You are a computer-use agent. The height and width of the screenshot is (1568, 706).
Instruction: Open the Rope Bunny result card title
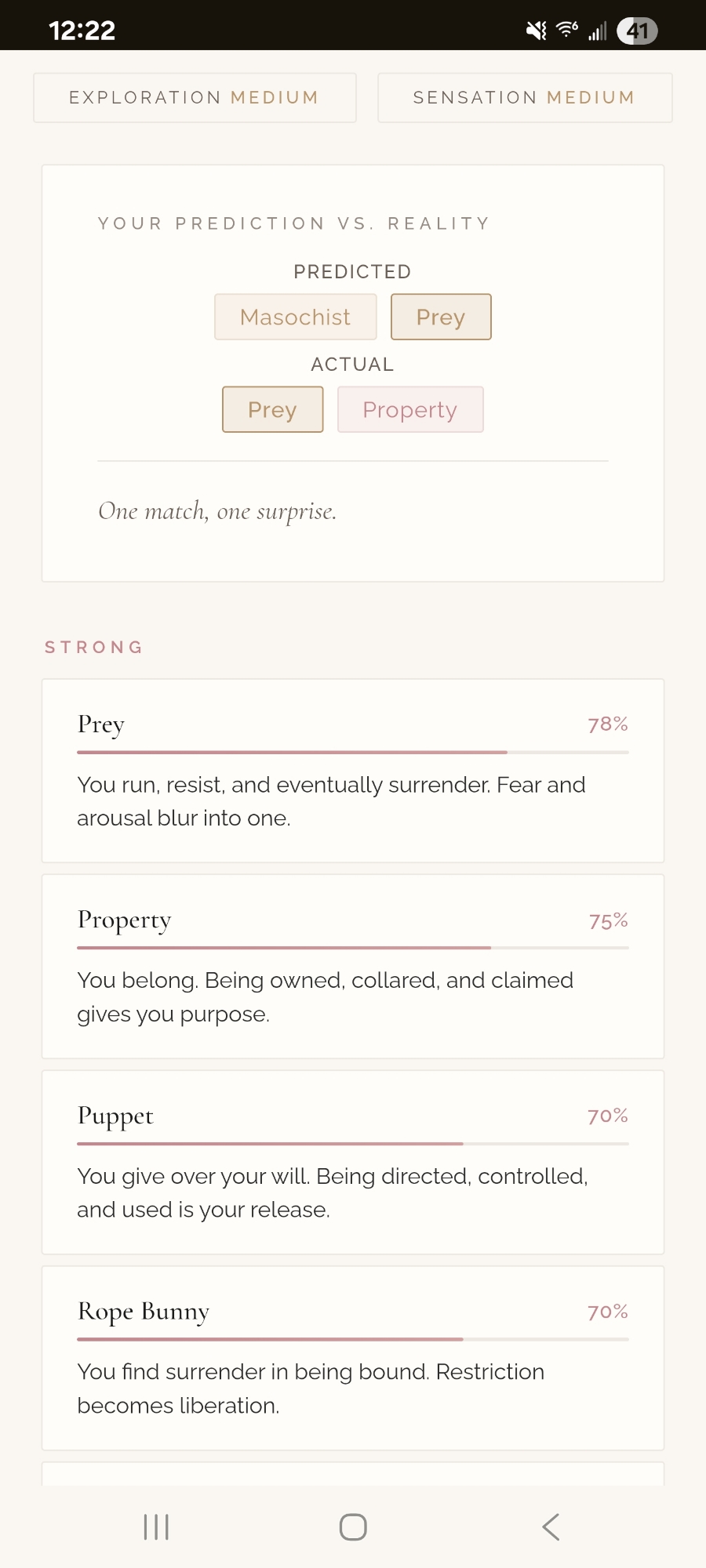[144, 1312]
